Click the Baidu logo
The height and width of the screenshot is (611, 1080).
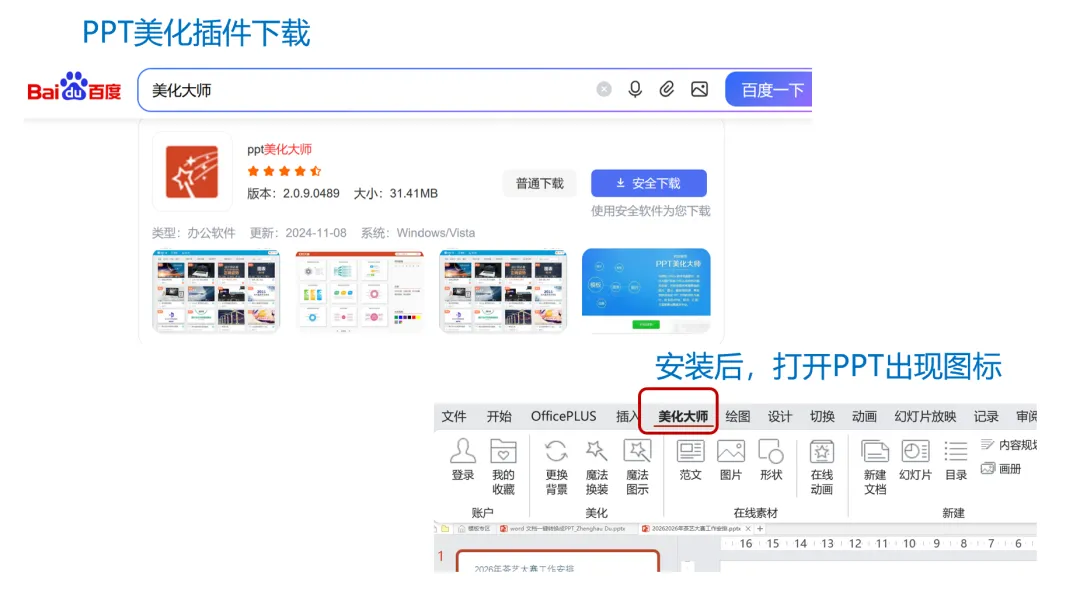click(74, 87)
